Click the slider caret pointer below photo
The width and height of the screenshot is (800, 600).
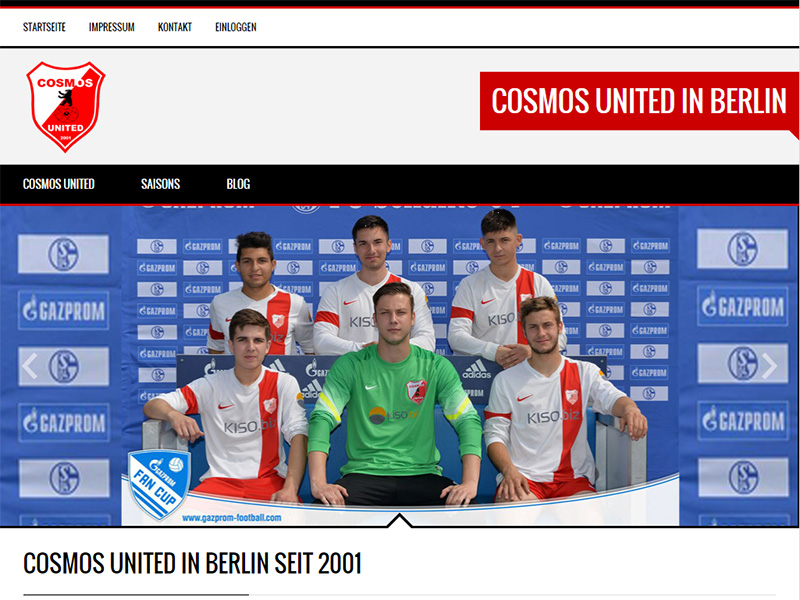coord(399,521)
